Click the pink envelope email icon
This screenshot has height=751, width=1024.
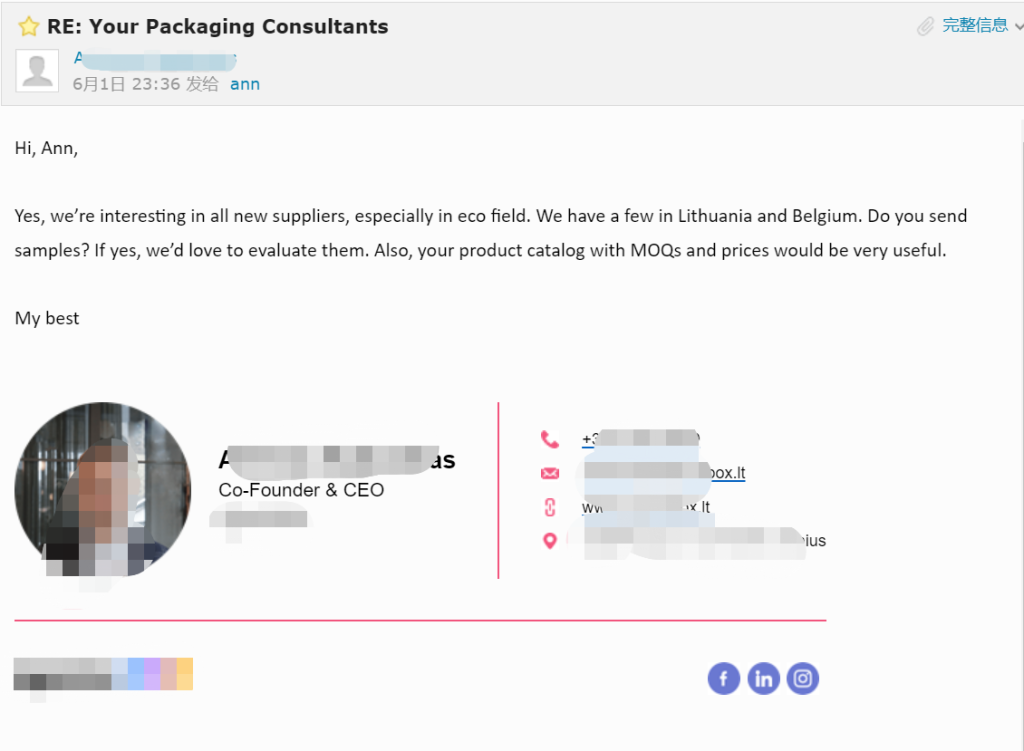550,473
